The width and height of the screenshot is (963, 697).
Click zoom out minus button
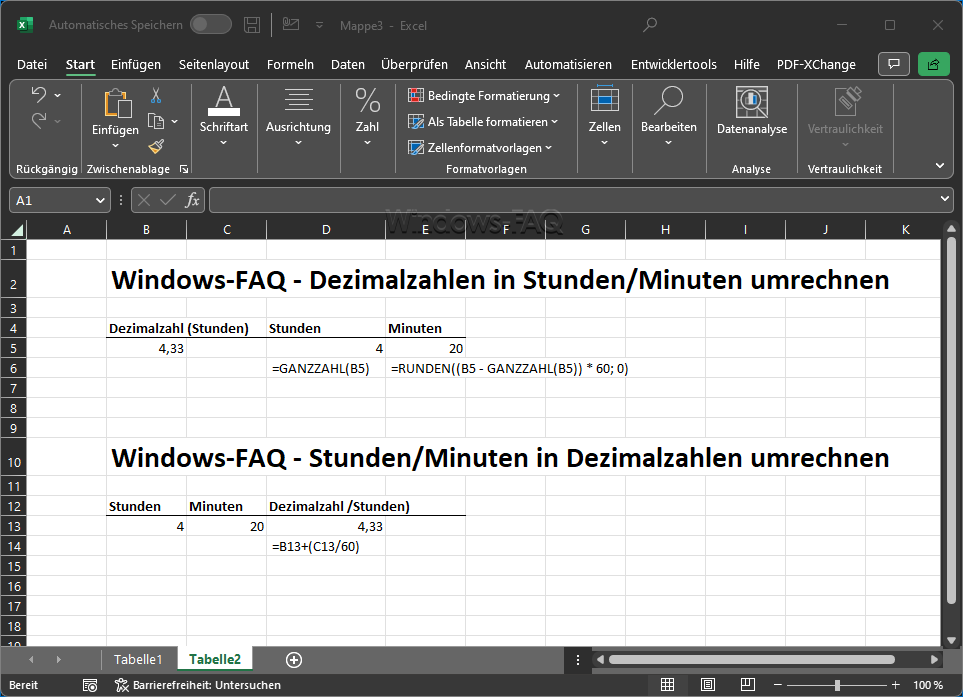pos(778,685)
